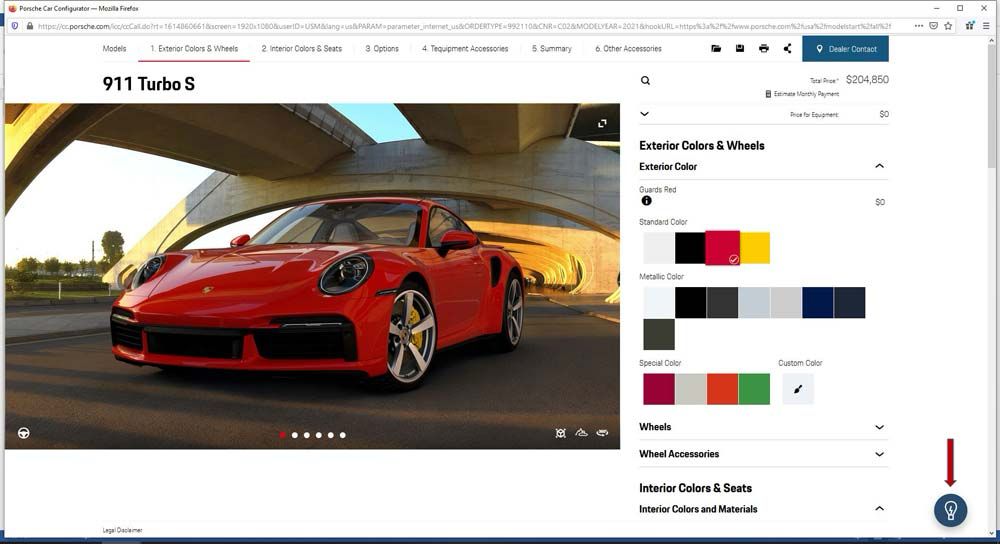Open the Estimate Monthly Payment link
This screenshot has width=1000, height=544.
[806, 94]
